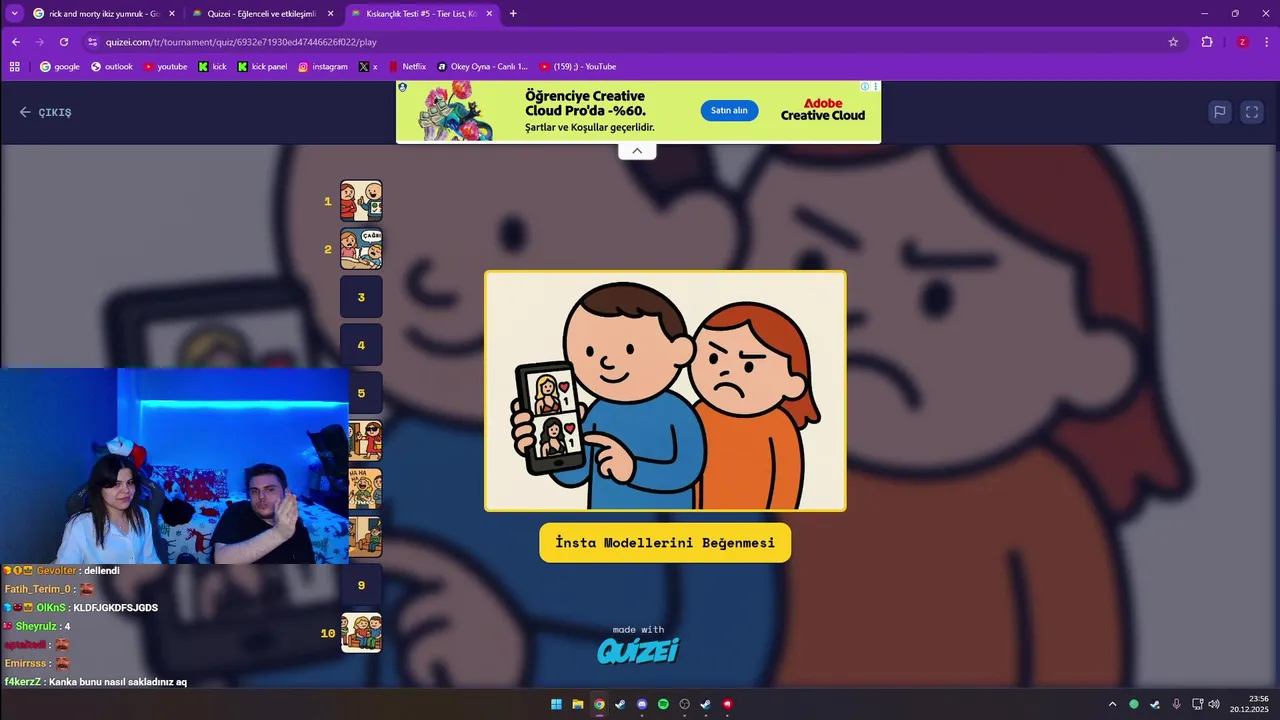Focus the quizei.com address bar
This screenshot has height=720, width=1280.
pyautogui.click(x=630, y=42)
